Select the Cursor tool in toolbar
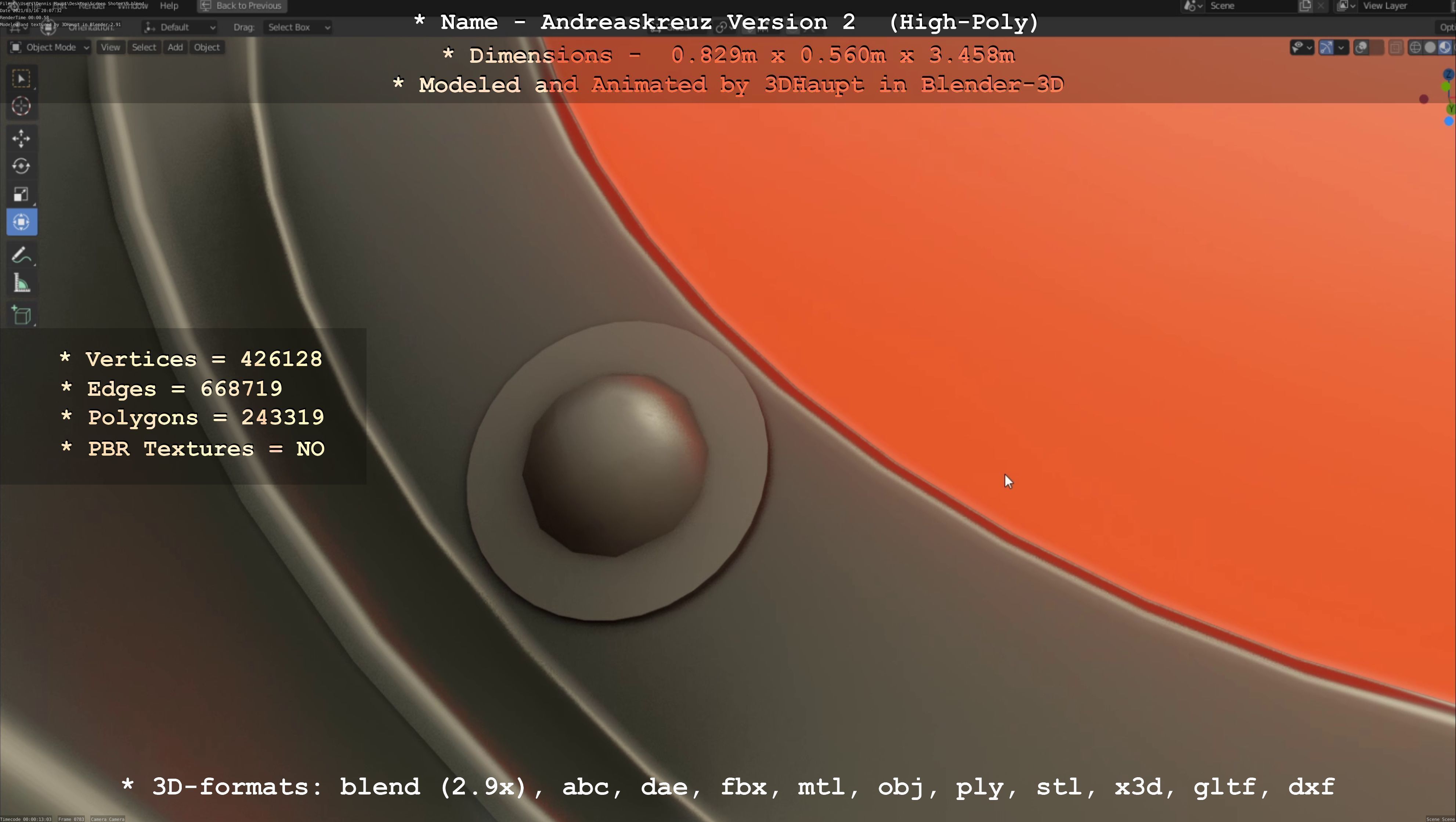 click(21, 106)
